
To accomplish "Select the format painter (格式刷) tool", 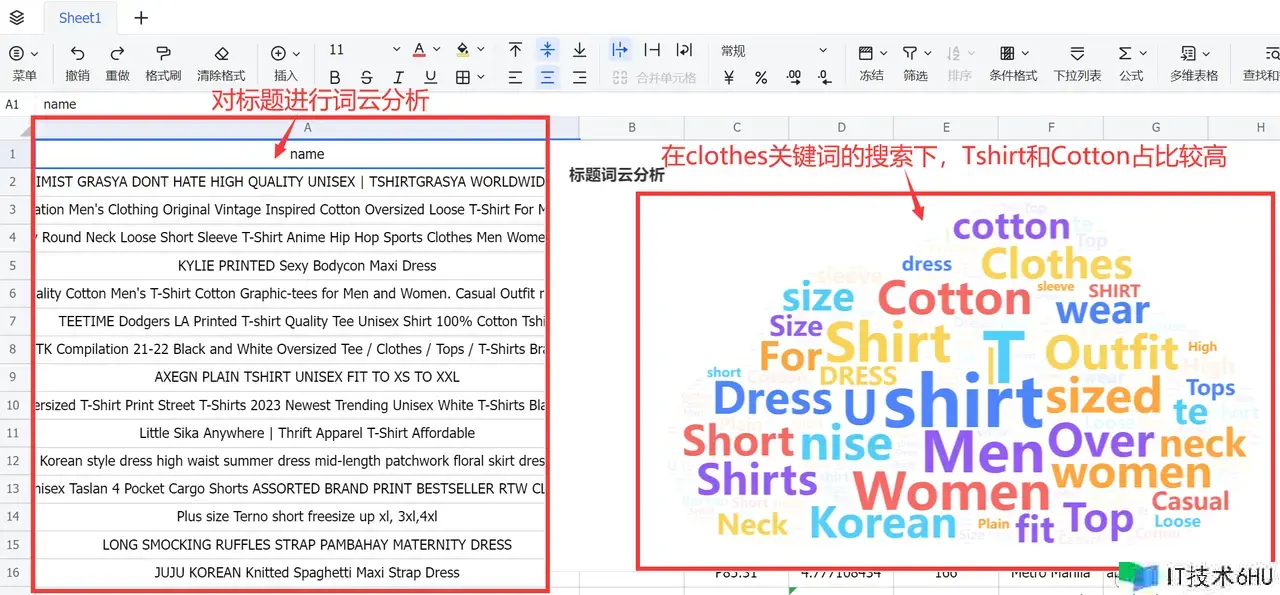I will 163,53.
